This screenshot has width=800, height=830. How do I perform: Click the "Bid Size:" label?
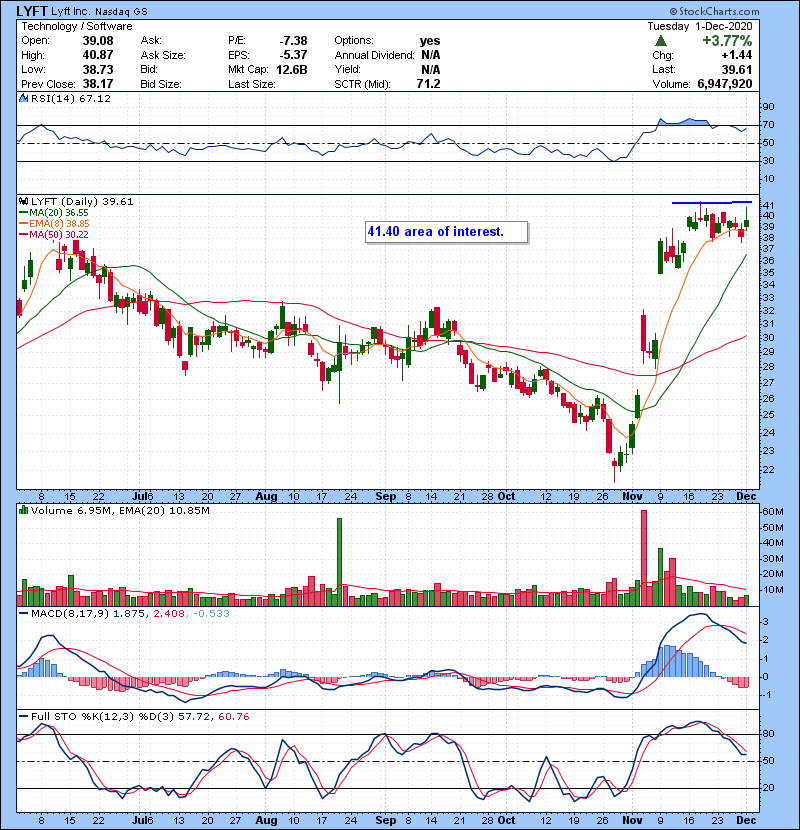[161, 84]
